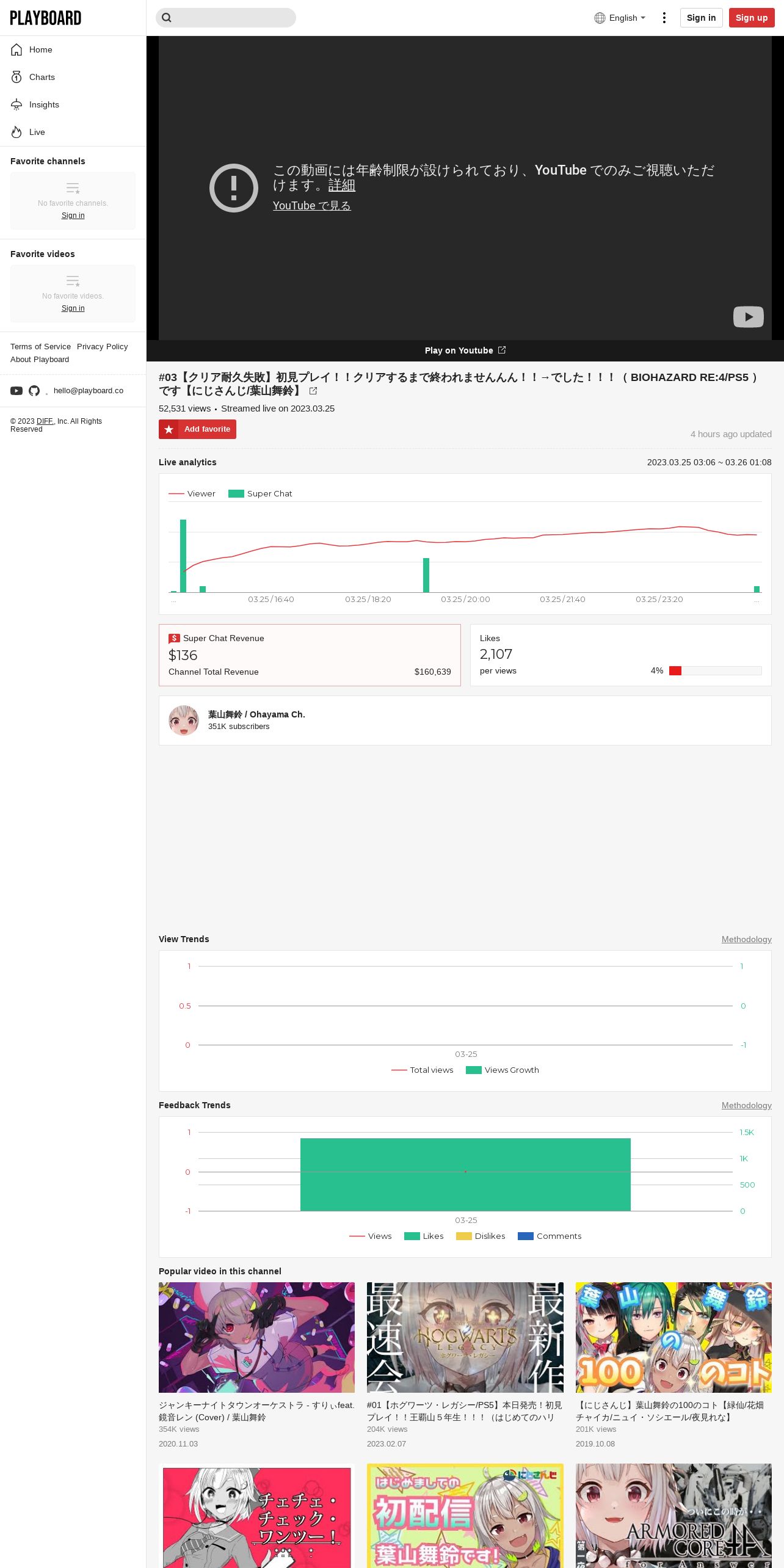Click the Add favorite button
The width and height of the screenshot is (784, 1568).
(197, 429)
